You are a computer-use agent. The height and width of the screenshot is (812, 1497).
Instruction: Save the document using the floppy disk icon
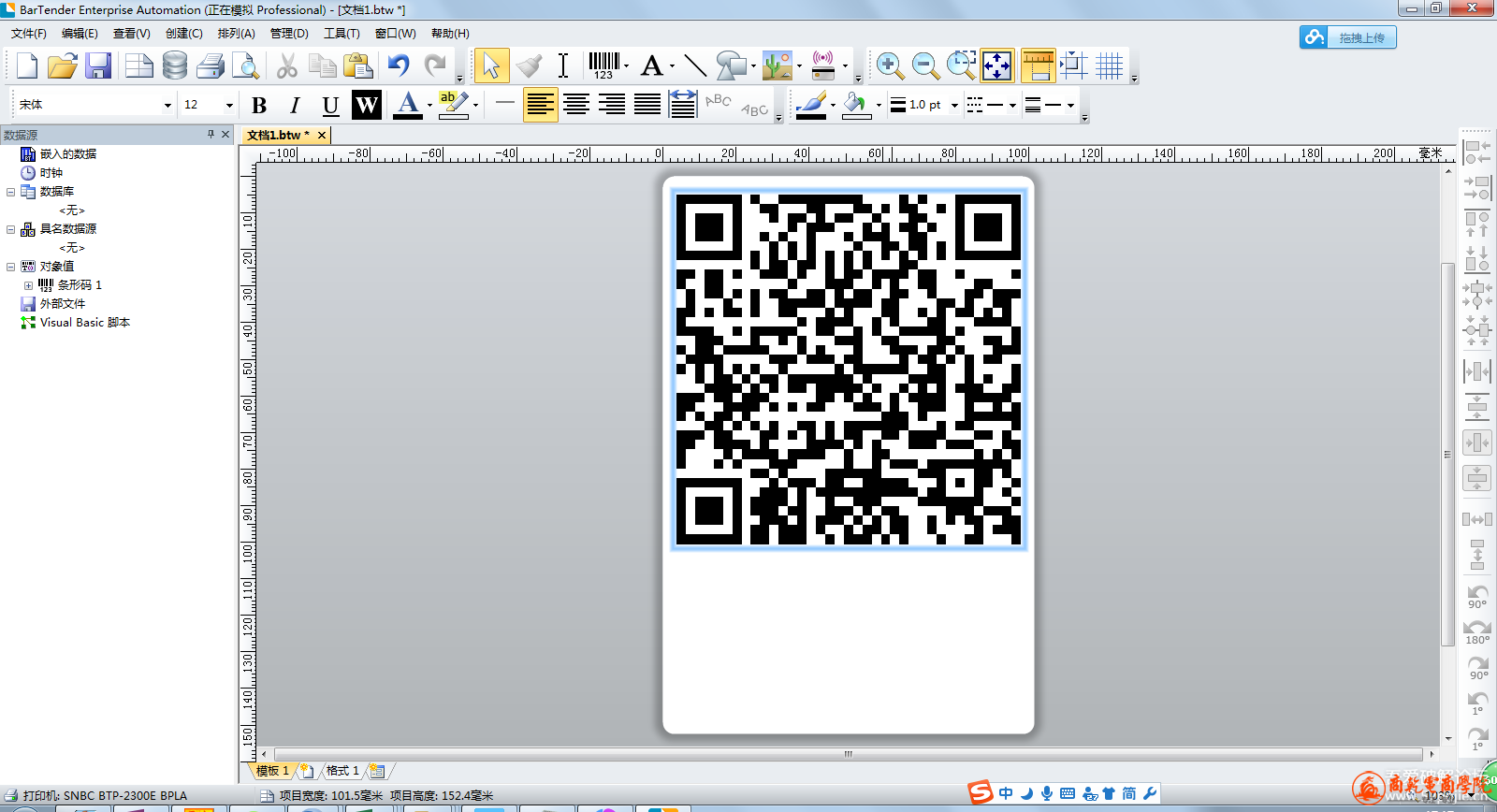tap(97, 65)
